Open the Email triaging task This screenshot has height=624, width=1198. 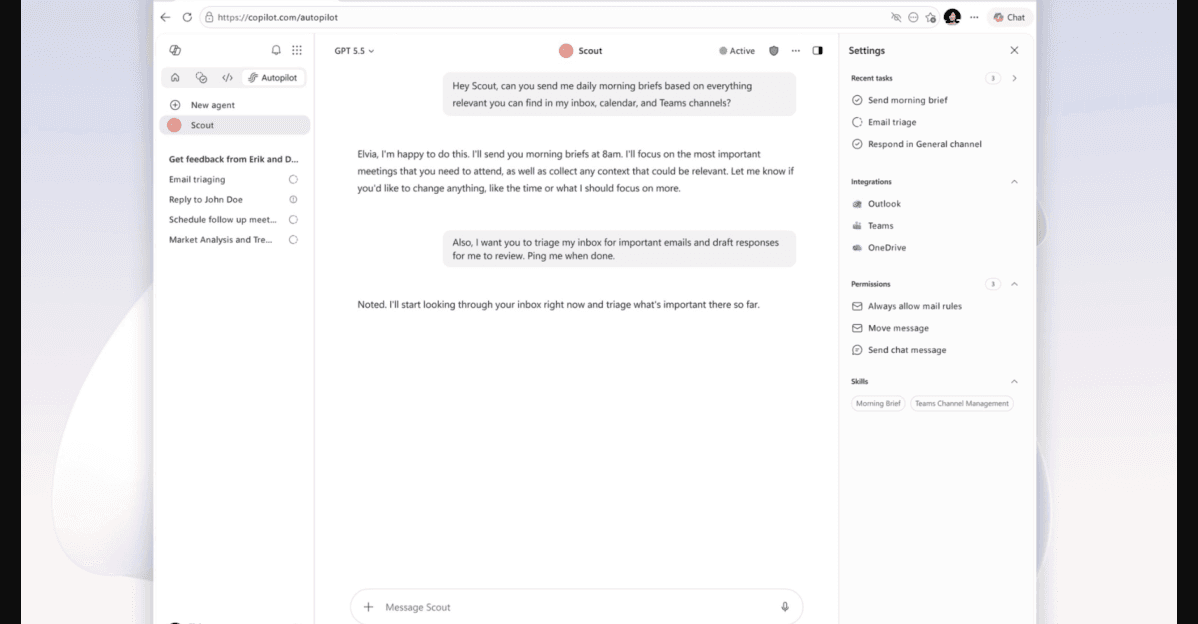tap(197, 179)
